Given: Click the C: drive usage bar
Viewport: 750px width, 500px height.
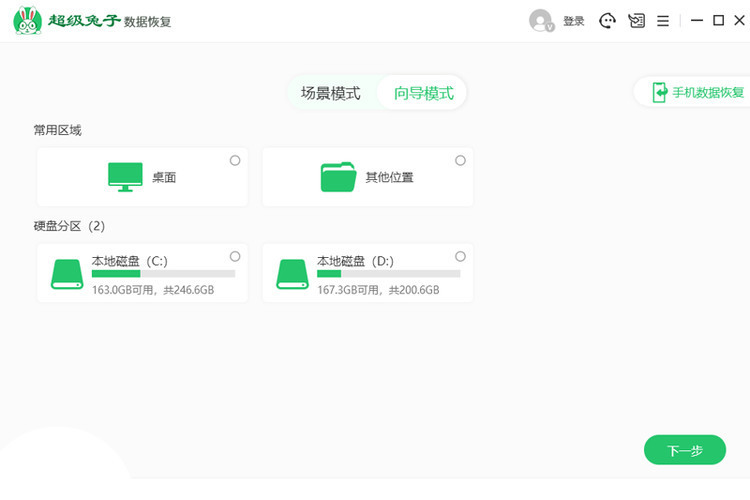Looking at the screenshot, I should tap(164, 274).
